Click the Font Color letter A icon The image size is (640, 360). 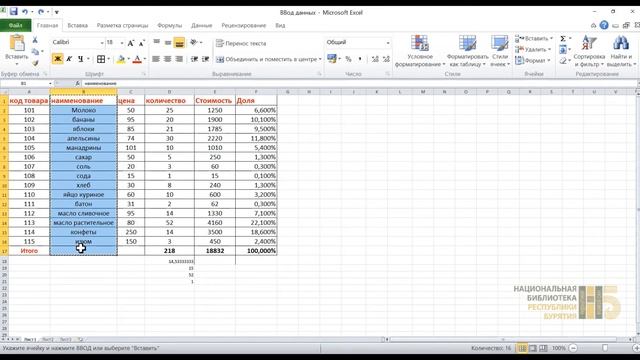[x=138, y=59]
